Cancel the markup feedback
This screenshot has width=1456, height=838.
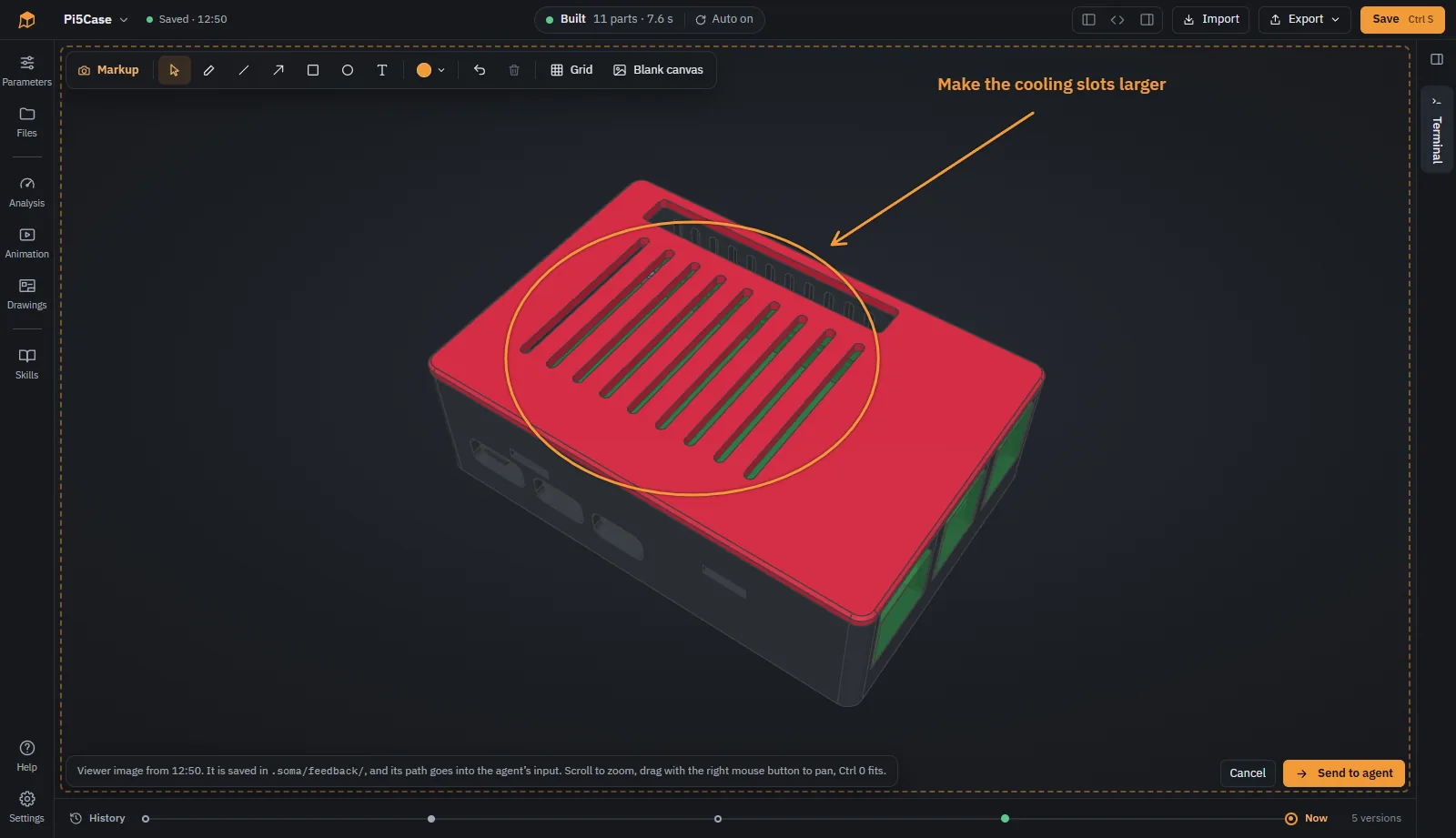[1248, 773]
